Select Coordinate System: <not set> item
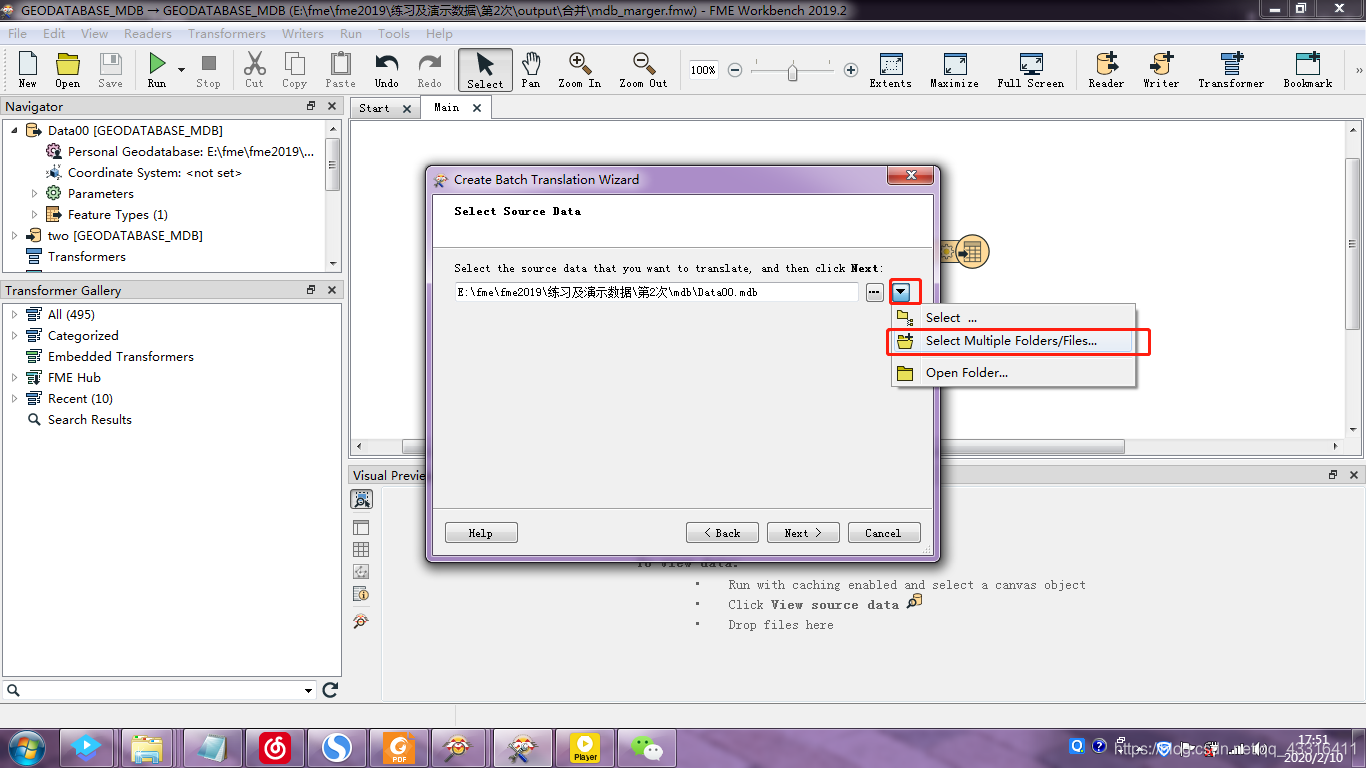This screenshot has height=768, width=1366. coord(154,172)
